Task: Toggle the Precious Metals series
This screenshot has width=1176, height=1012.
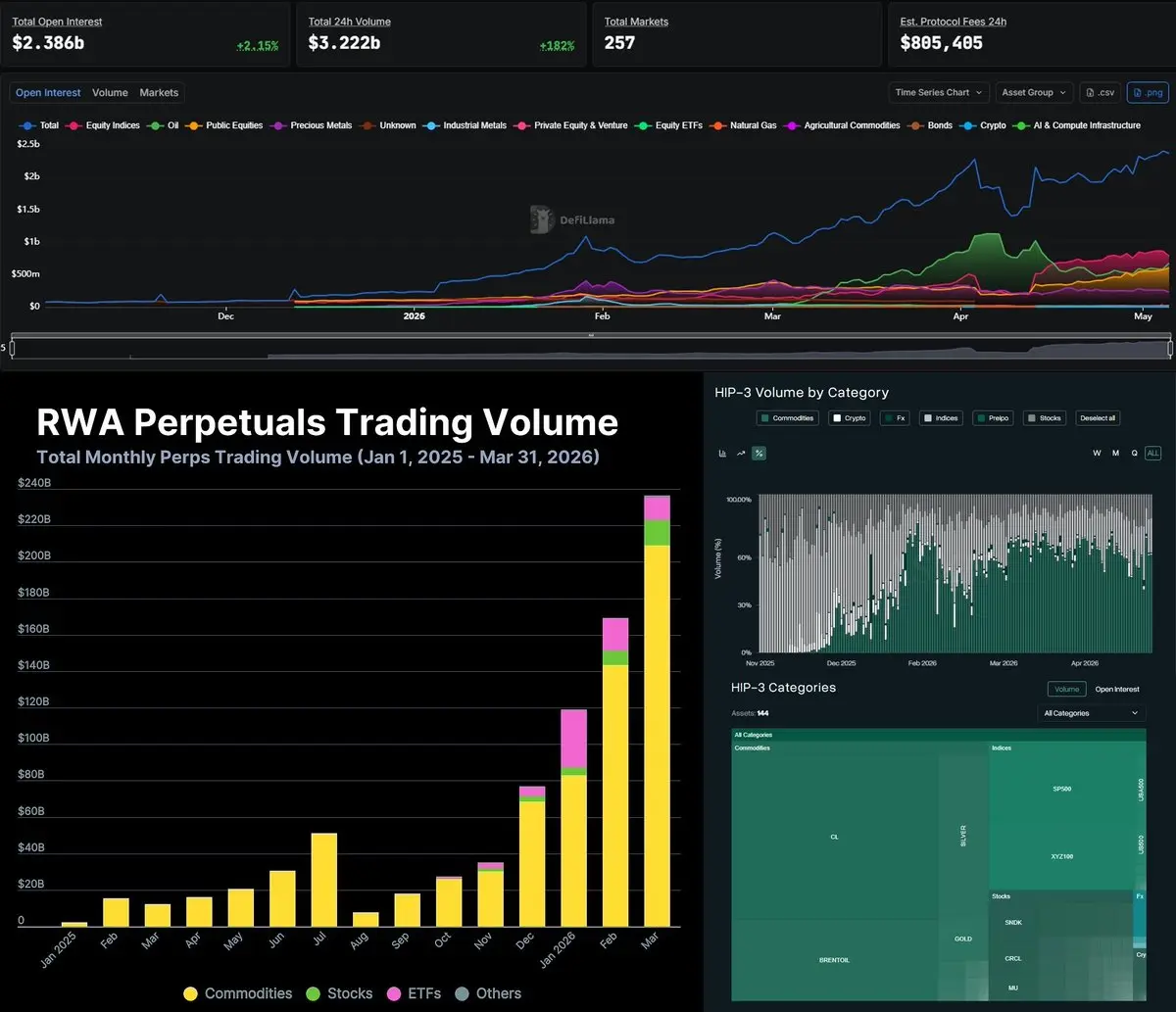Action: click(x=311, y=125)
